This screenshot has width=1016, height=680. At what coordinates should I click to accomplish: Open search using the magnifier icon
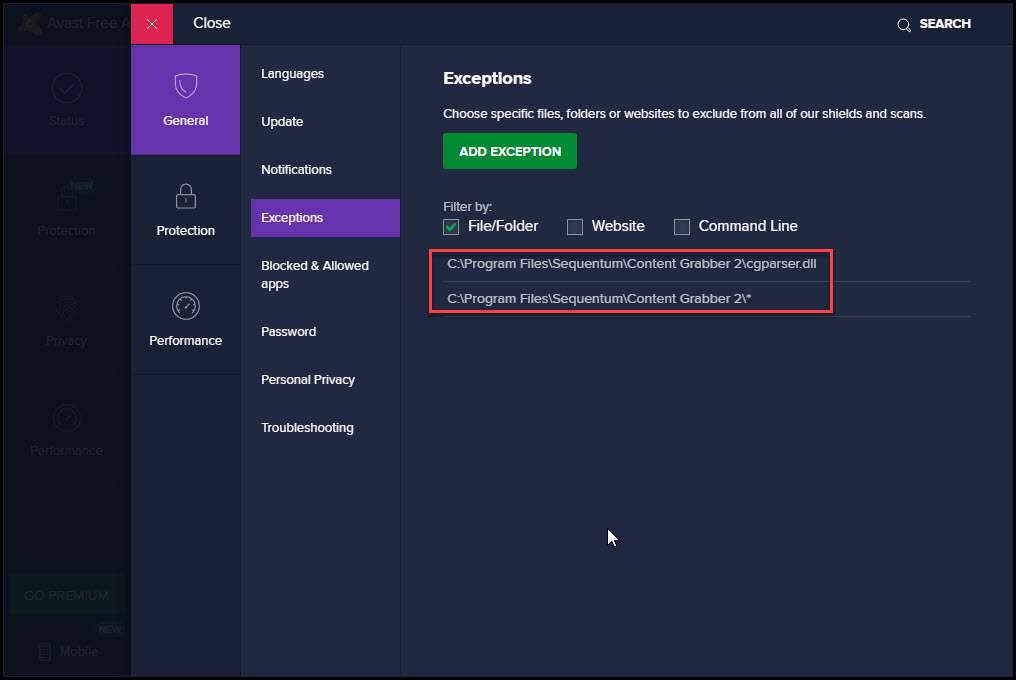coord(903,23)
